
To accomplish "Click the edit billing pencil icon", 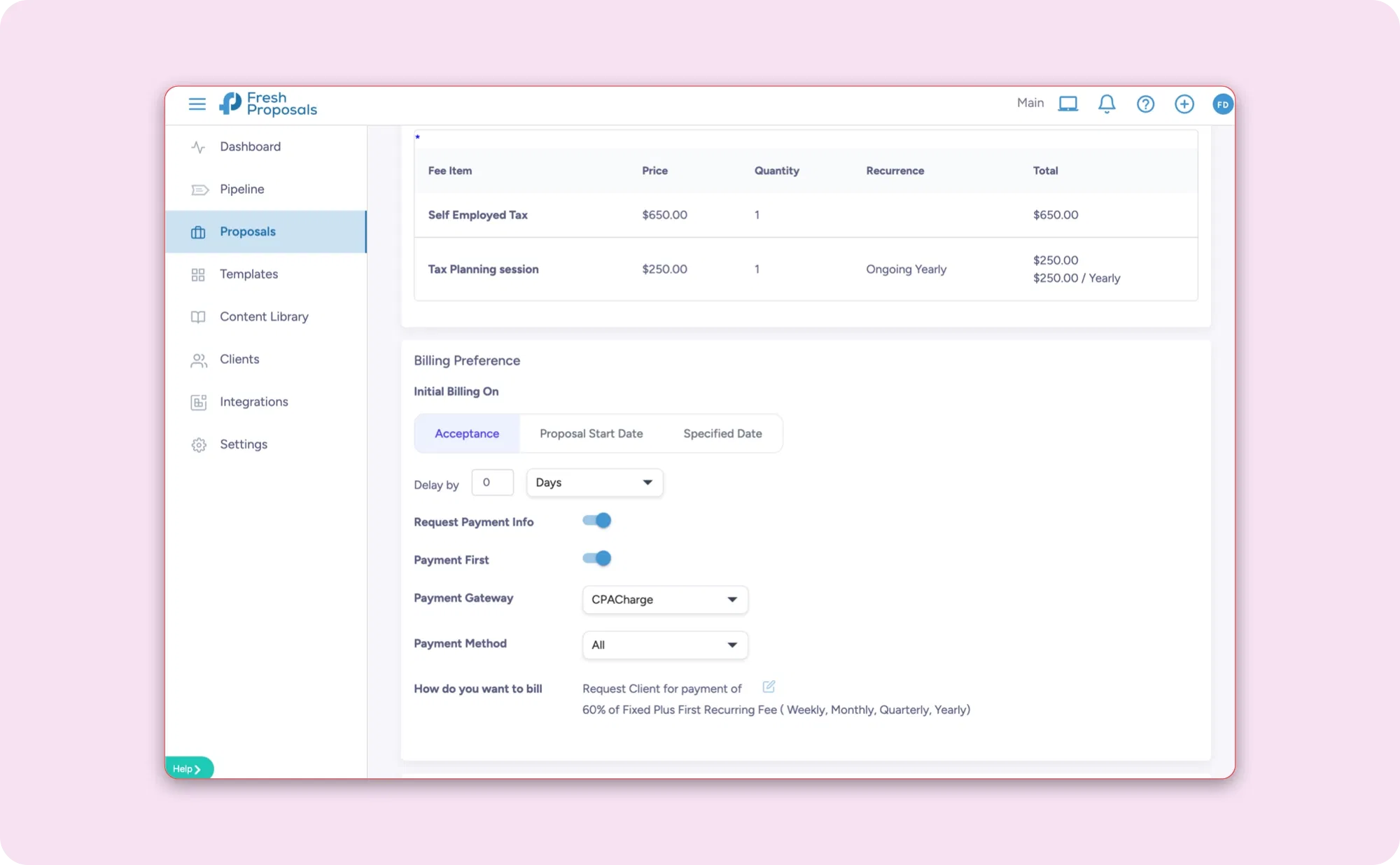I will click(x=769, y=687).
